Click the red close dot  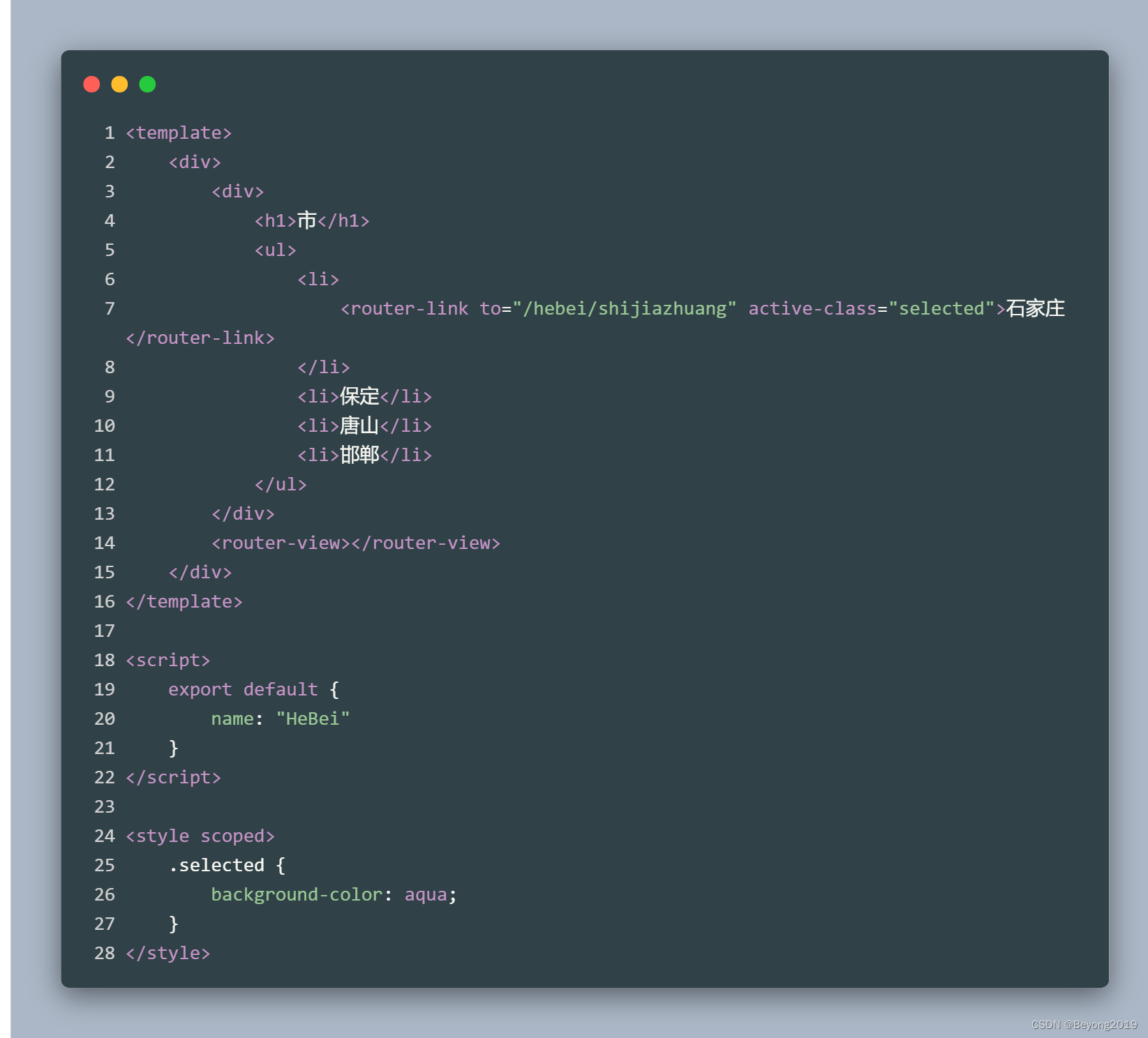pyautogui.click(x=91, y=84)
